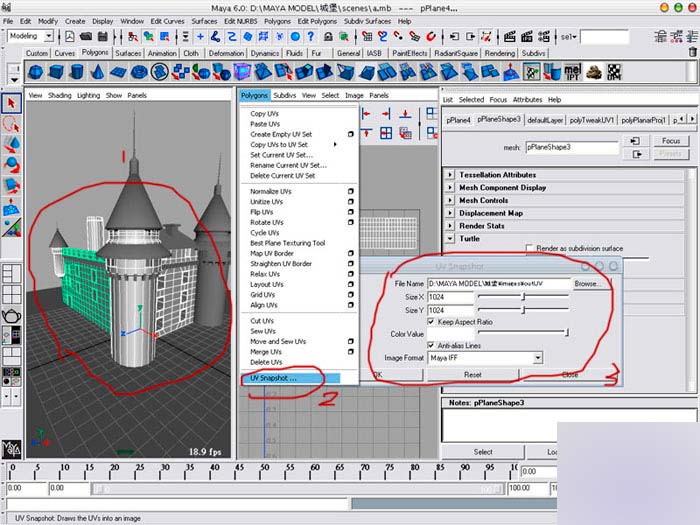Click the IPR render clapperboard icon
700x525 pixels.
tap(527, 37)
